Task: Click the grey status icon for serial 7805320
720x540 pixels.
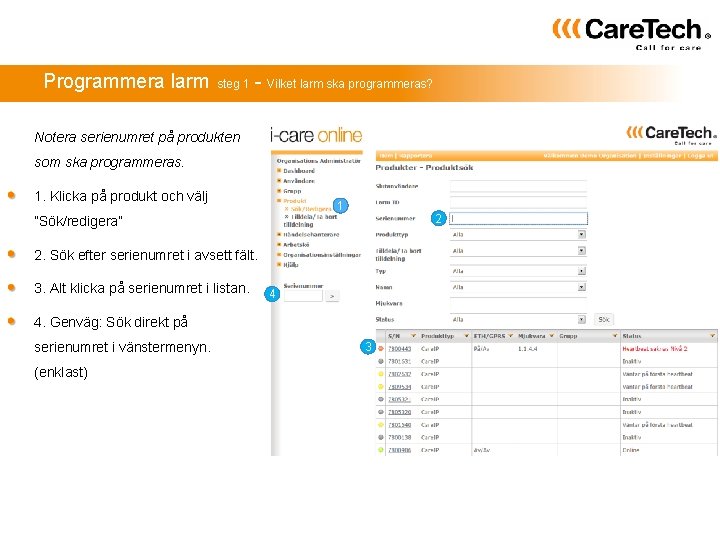Action: pos(381,412)
